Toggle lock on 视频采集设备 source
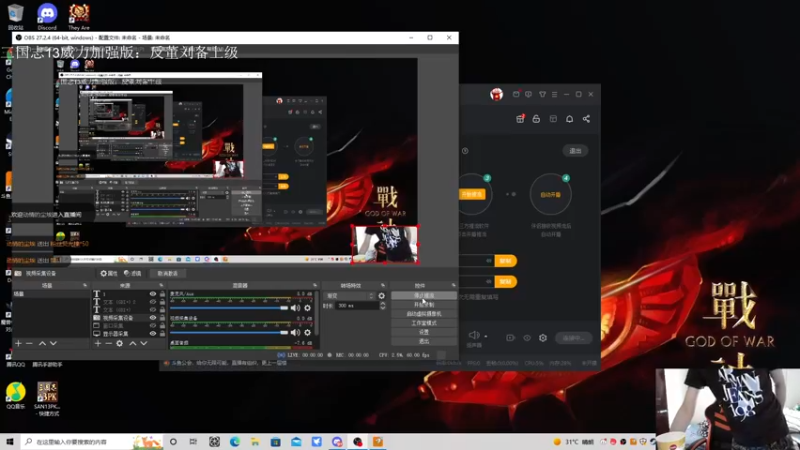 coord(162,317)
